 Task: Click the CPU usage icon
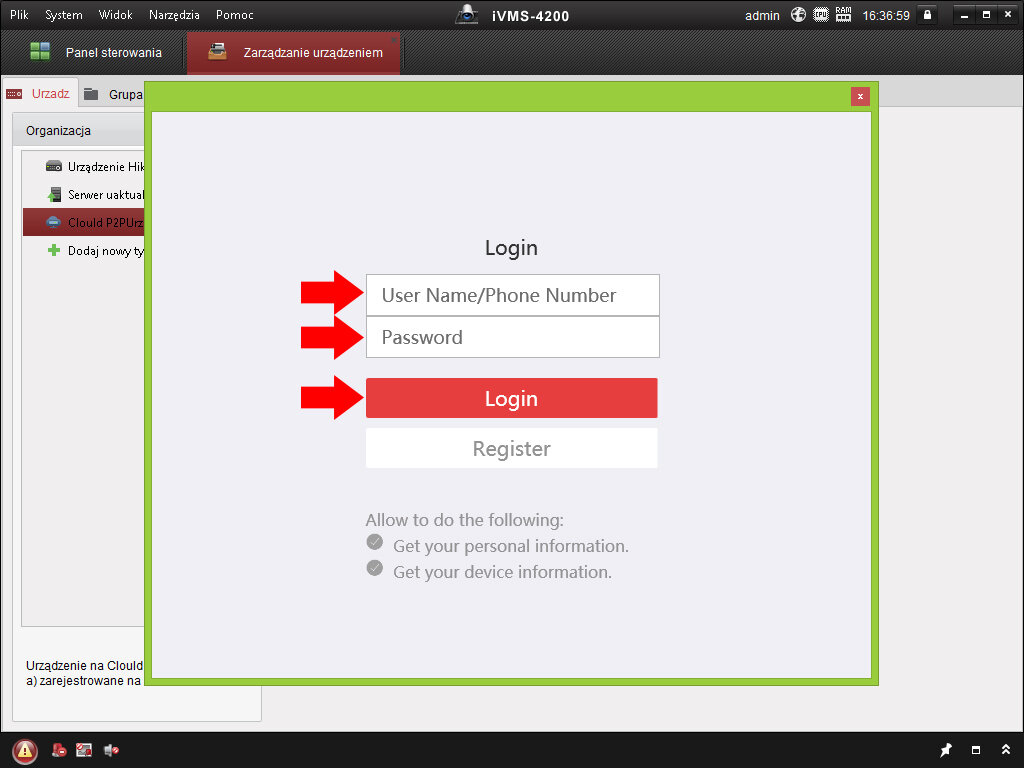point(821,15)
